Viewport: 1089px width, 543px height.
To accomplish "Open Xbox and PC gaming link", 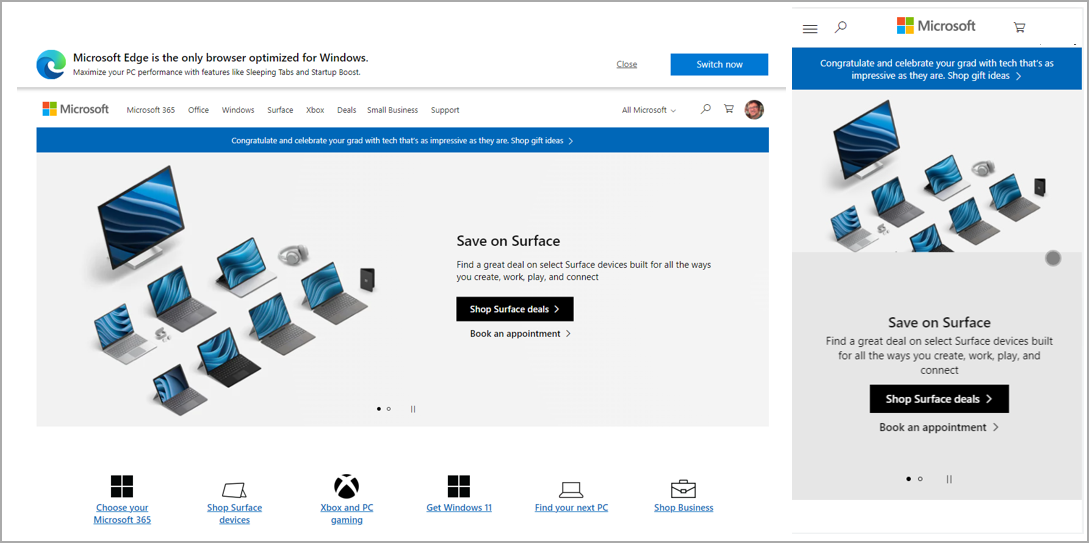I will [347, 514].
